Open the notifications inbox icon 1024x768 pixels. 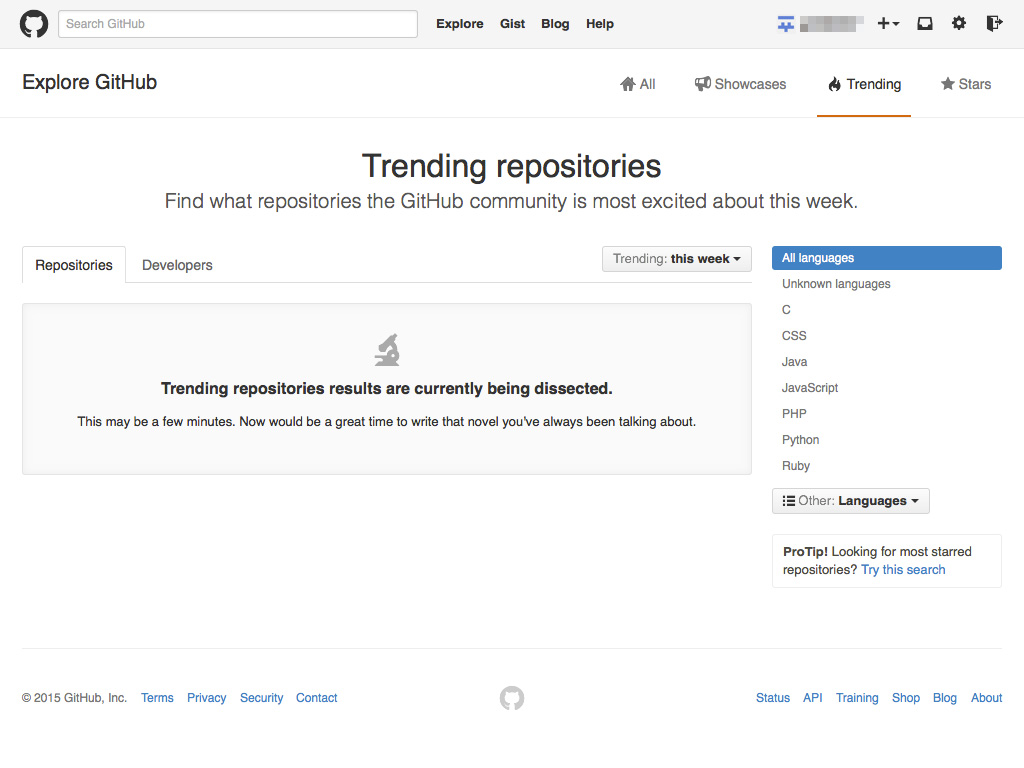tap(925, 24)
